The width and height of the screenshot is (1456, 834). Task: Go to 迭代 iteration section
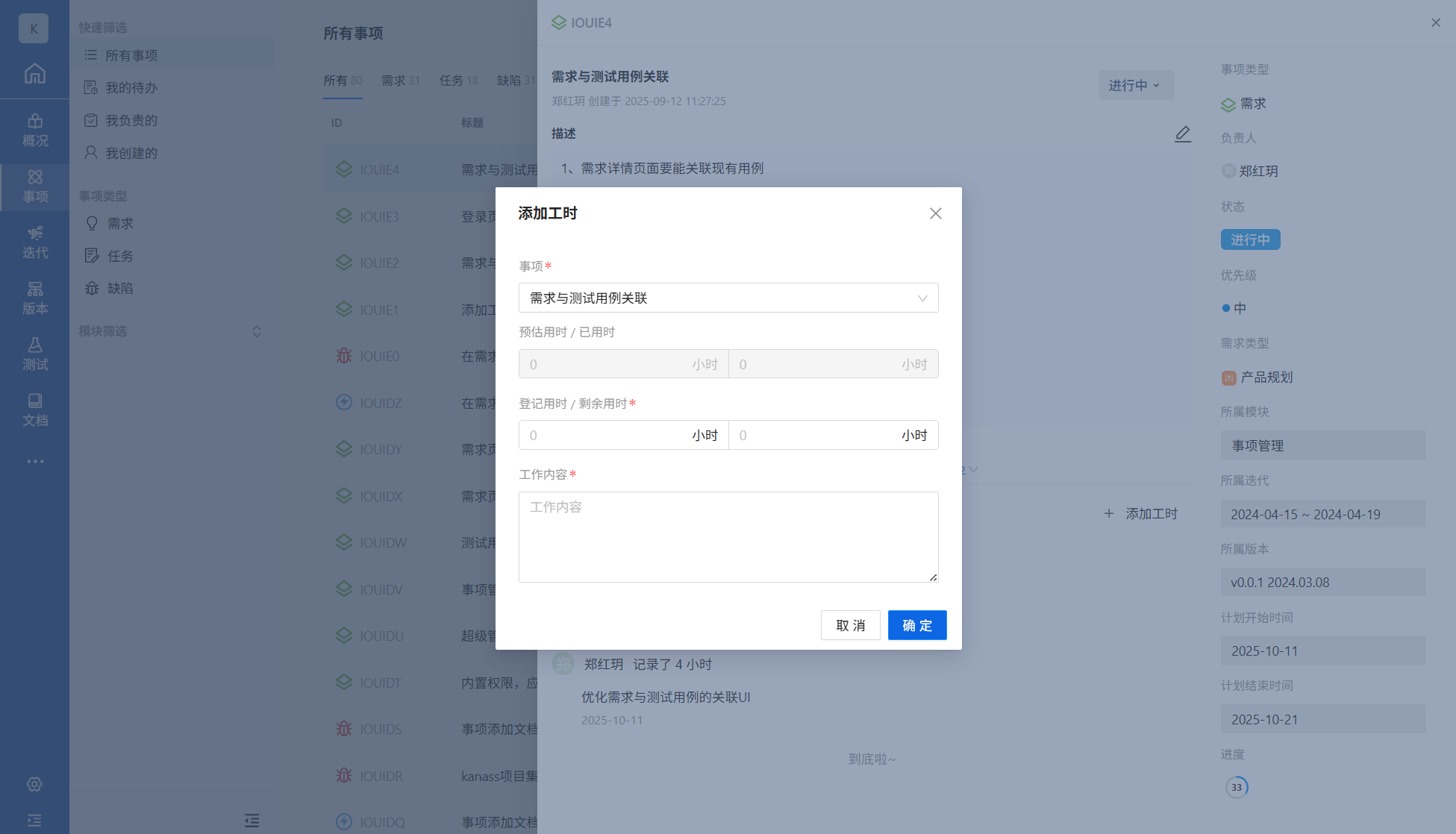point(34,242)
